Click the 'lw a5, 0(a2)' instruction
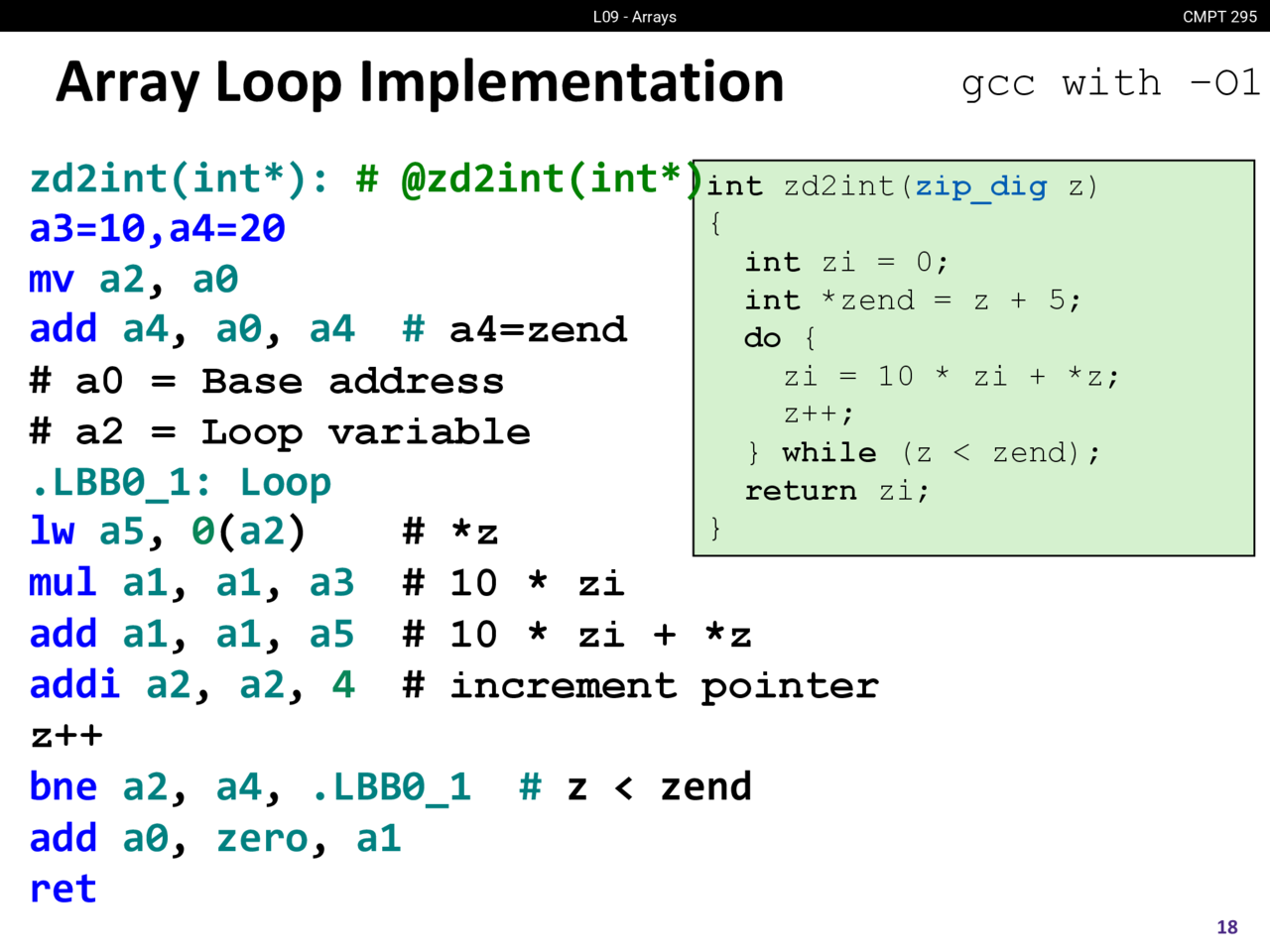 click(x=167, y=533)
